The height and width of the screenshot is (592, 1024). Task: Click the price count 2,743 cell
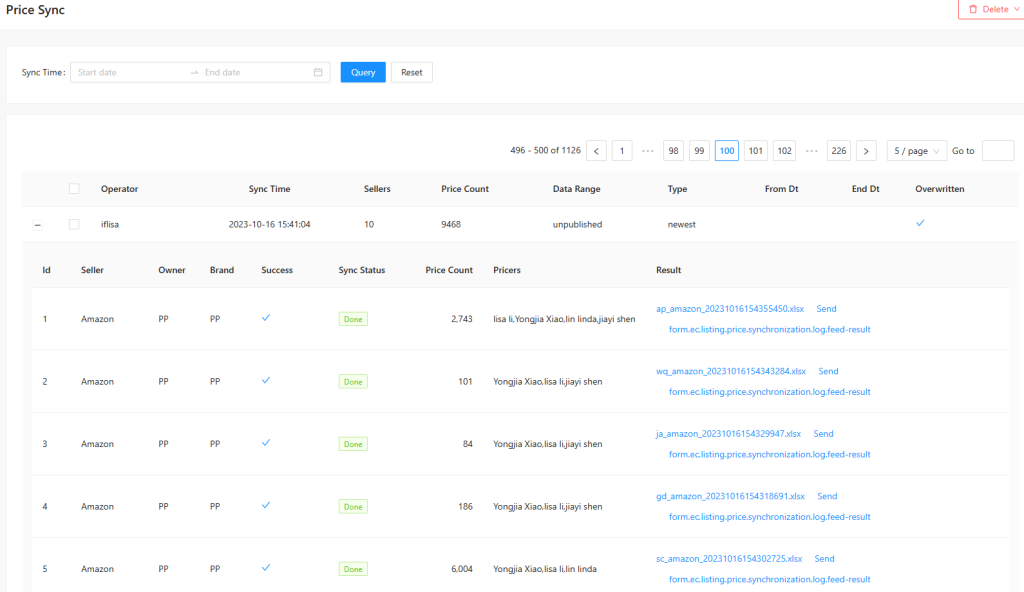462,319
